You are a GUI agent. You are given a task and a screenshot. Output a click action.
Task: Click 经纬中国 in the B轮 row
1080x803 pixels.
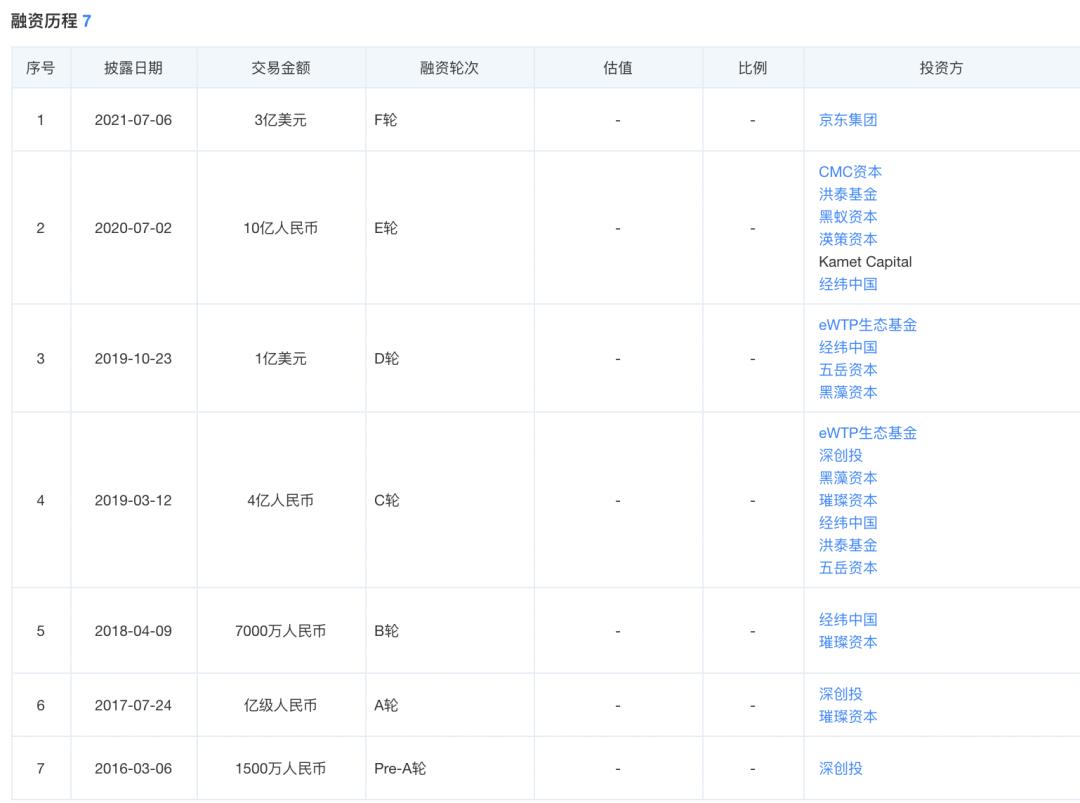coord(847,619)
